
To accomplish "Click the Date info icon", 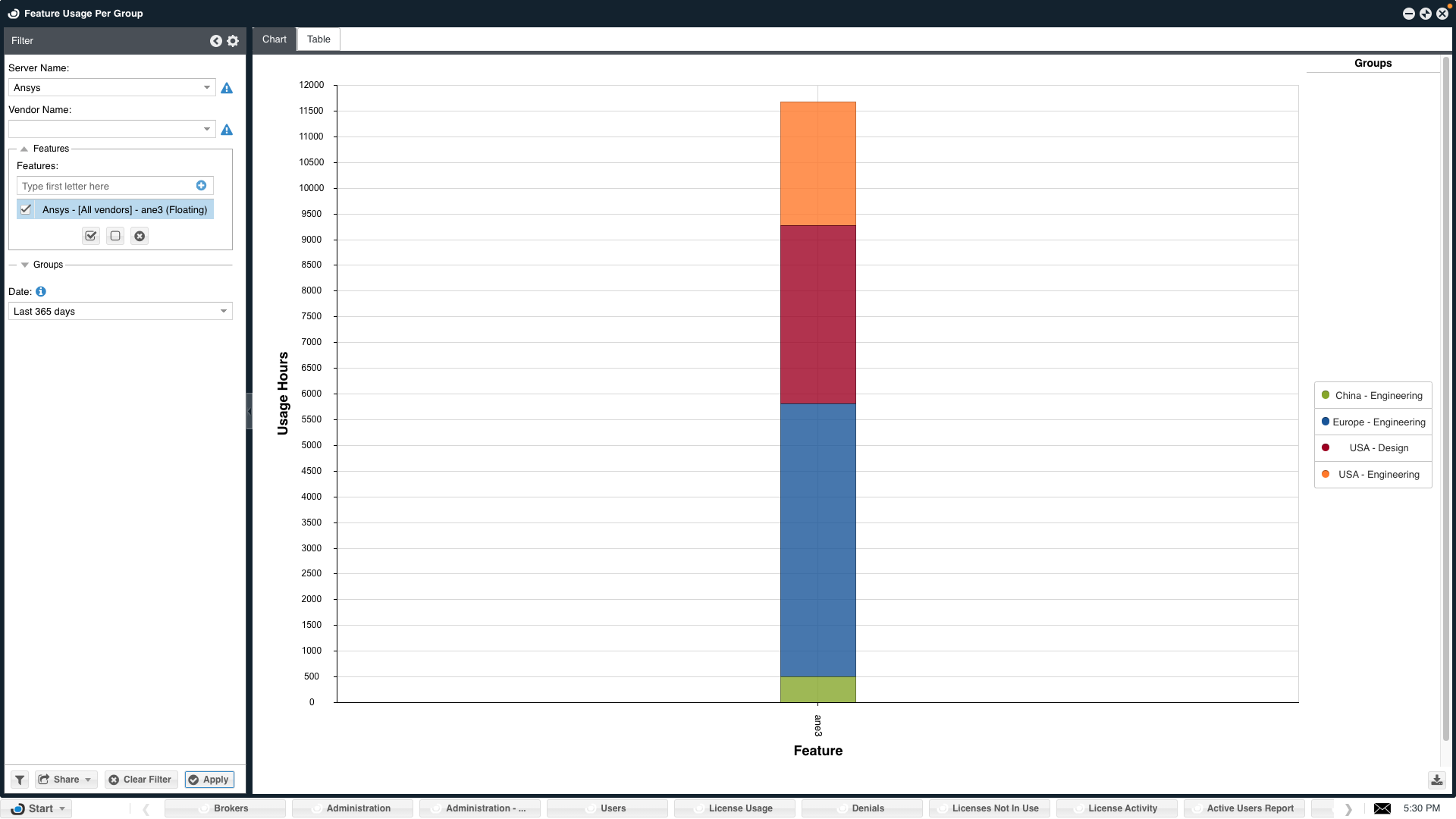I will click(x=41, y=291).
